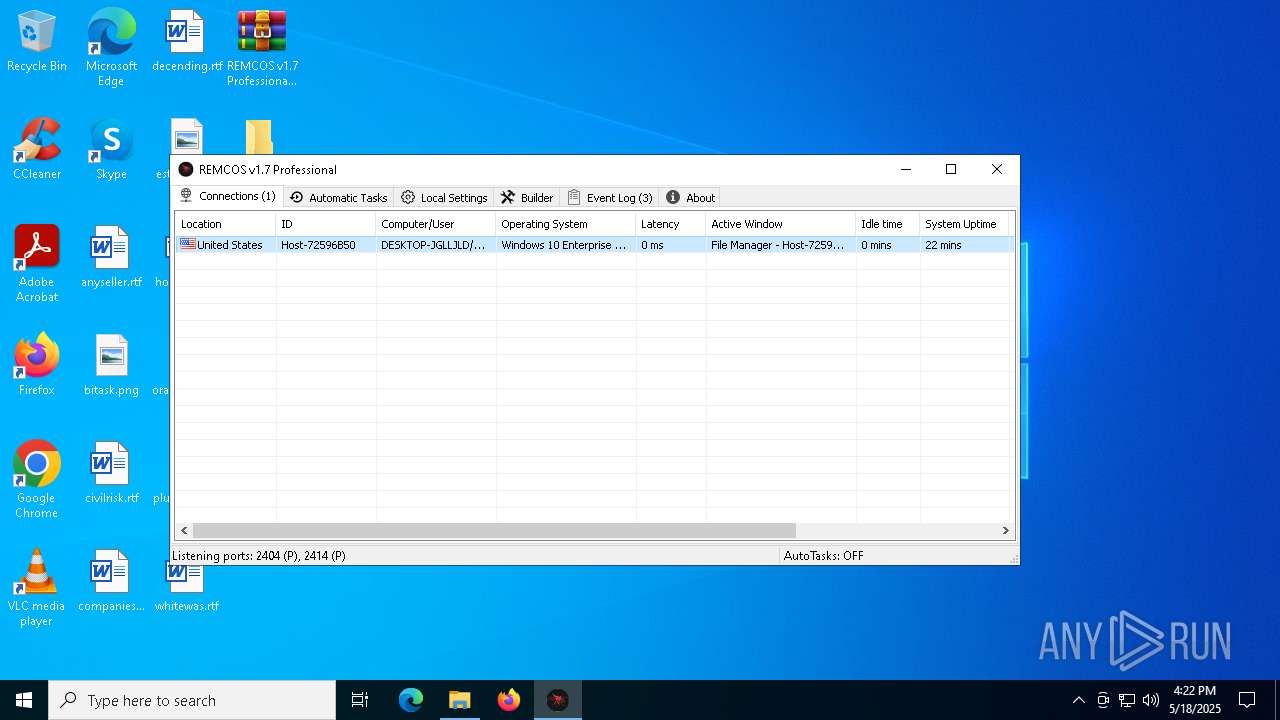This screenshot has height=720, width=1280.
Task: Click the Windows 10 Enterprise cell
Action: pos(565,245)
